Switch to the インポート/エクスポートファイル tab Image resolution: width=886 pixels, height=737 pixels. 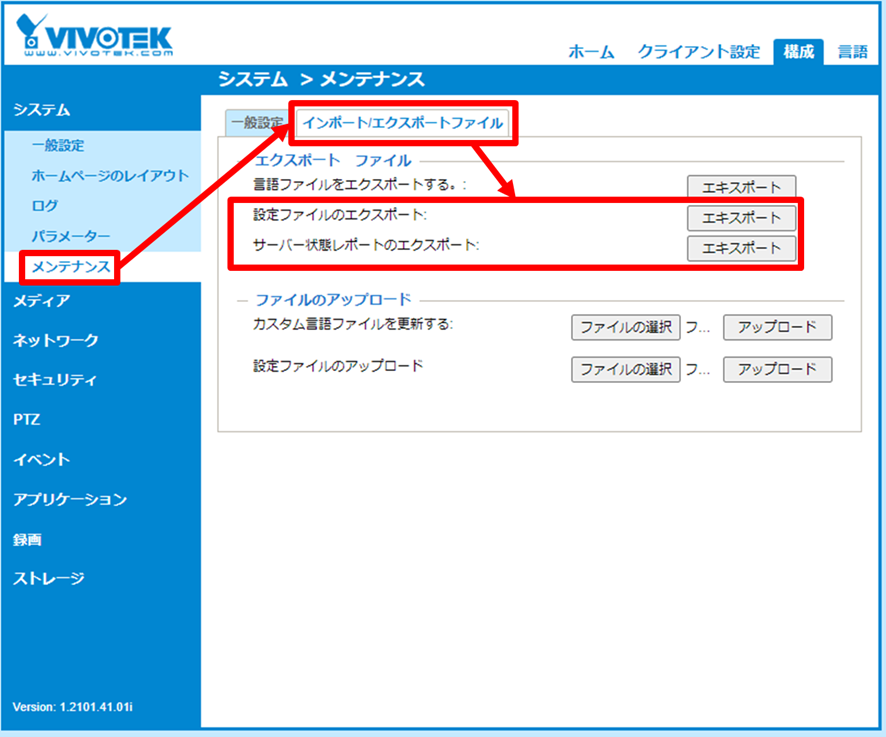(402, 123)
